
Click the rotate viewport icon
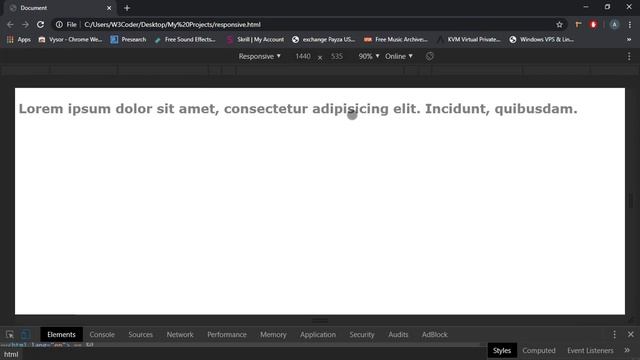(x=429, y=56)
